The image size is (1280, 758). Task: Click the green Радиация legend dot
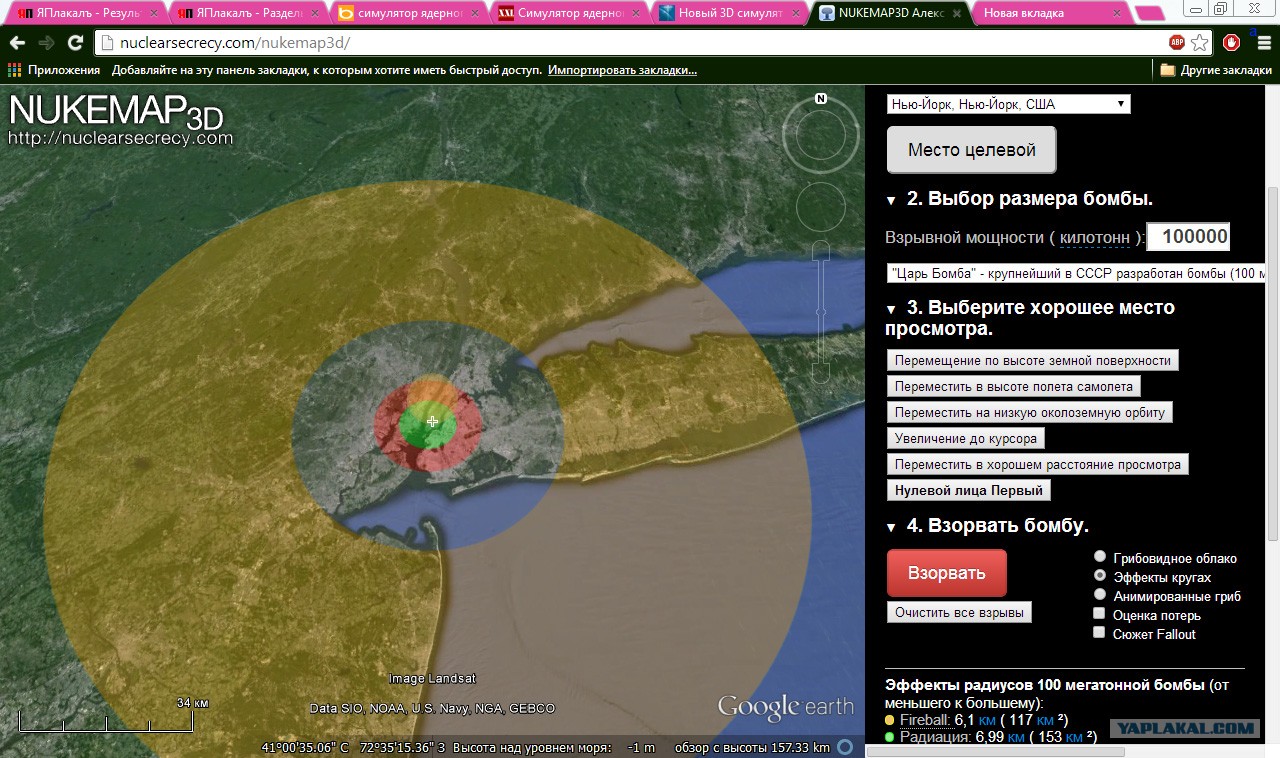(890, 737)
